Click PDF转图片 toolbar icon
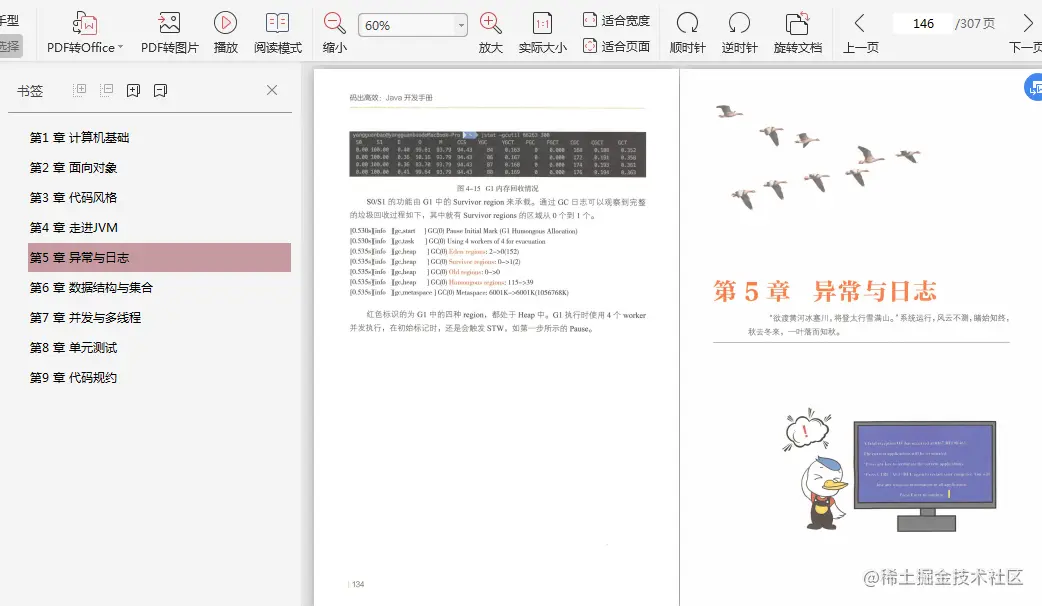Viewport: 1042px width, 606px height. pos(169,24)
